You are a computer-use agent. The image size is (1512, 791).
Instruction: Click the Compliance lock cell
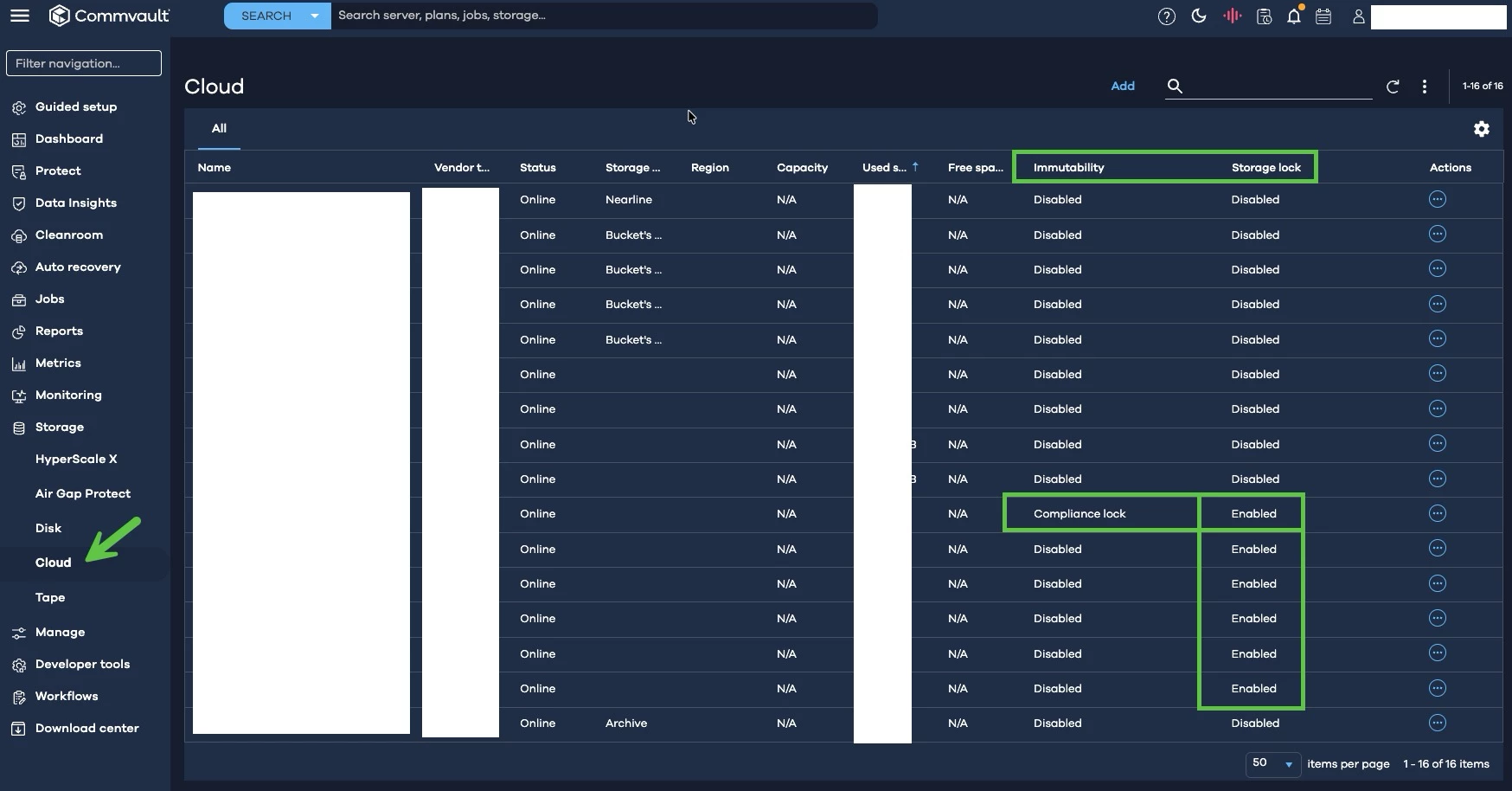point(1080,514)
